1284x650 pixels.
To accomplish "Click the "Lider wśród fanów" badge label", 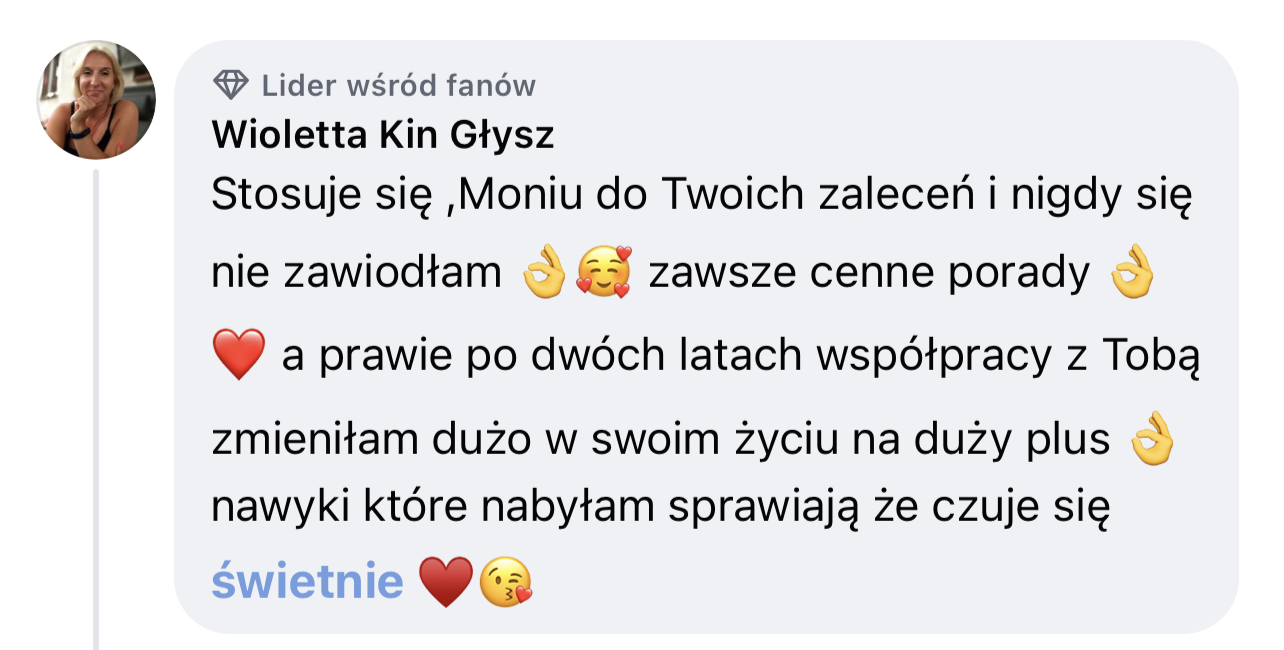I will pos(399,86).
